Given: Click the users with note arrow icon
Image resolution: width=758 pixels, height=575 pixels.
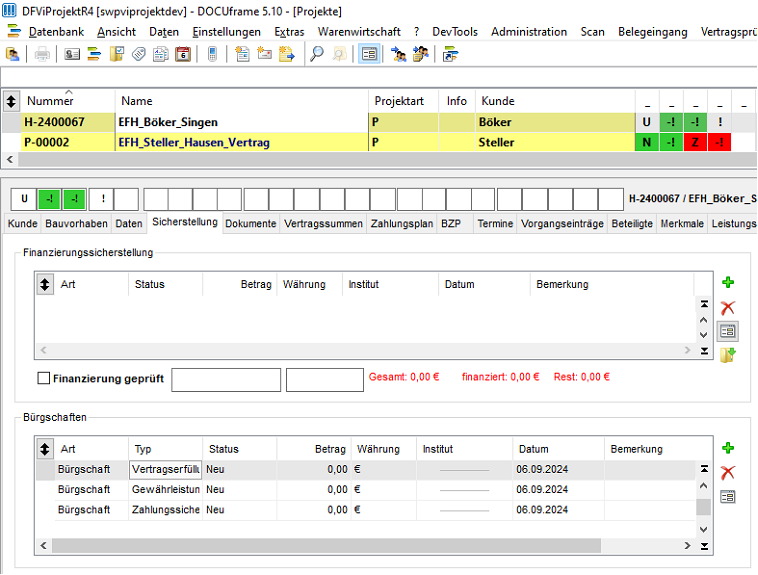Looking at the screenshot, I should tap(421, 54).
